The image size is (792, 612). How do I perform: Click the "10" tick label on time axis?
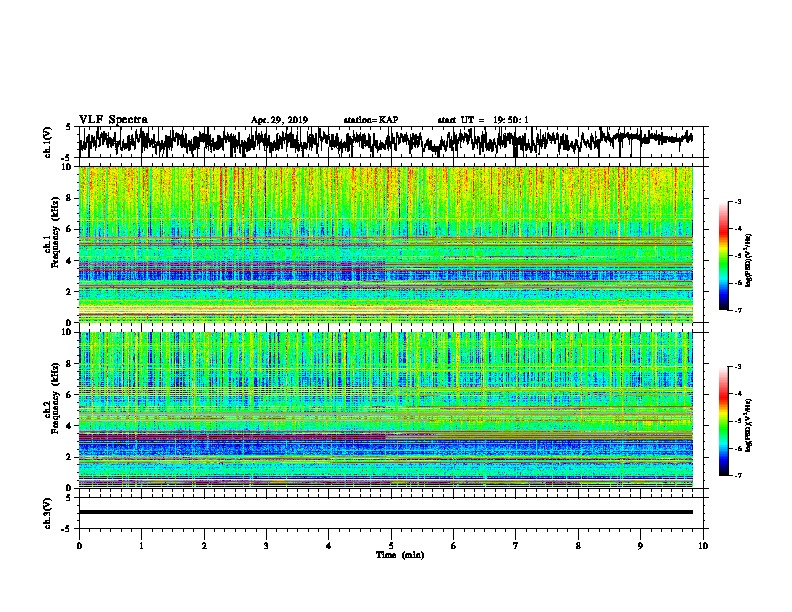703,545
